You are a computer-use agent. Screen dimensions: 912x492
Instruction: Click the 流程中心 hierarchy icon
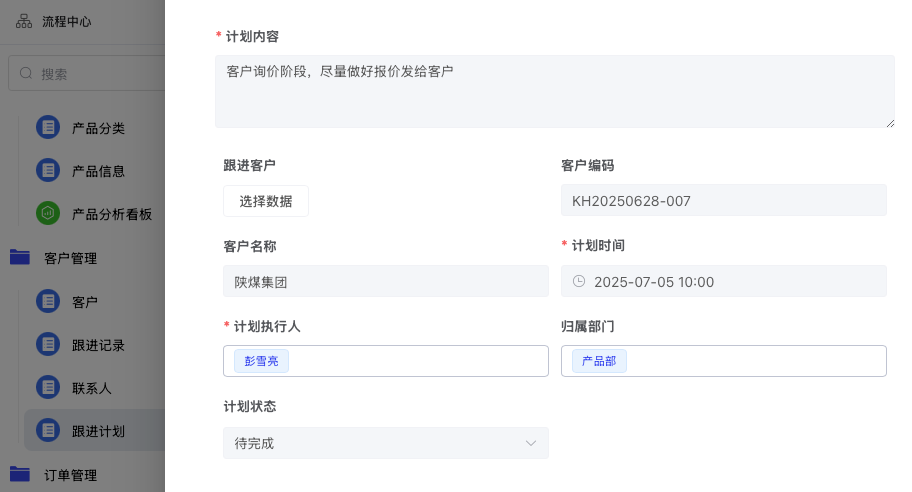point(24,22)
